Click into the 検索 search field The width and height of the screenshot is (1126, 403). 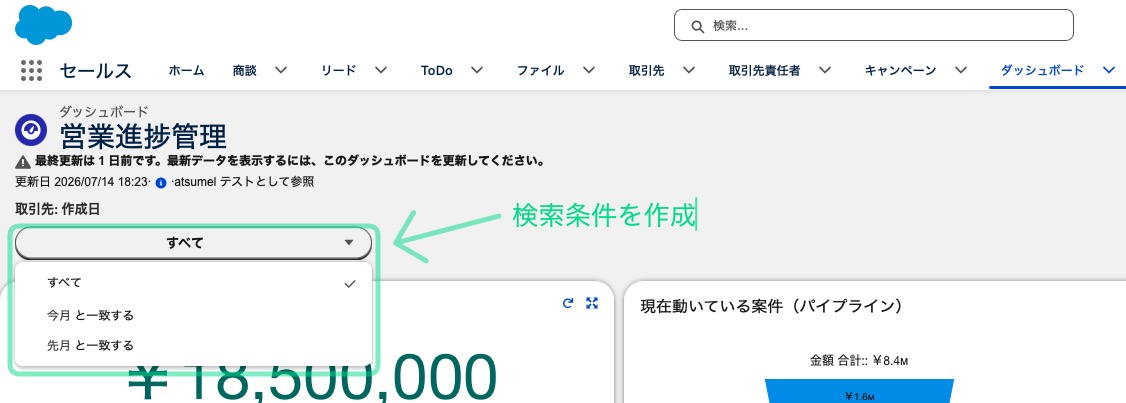[873, 25]
